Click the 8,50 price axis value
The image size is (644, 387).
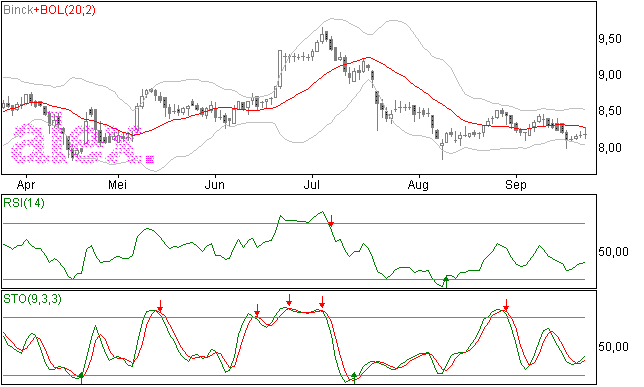click(x=610, y=111)
